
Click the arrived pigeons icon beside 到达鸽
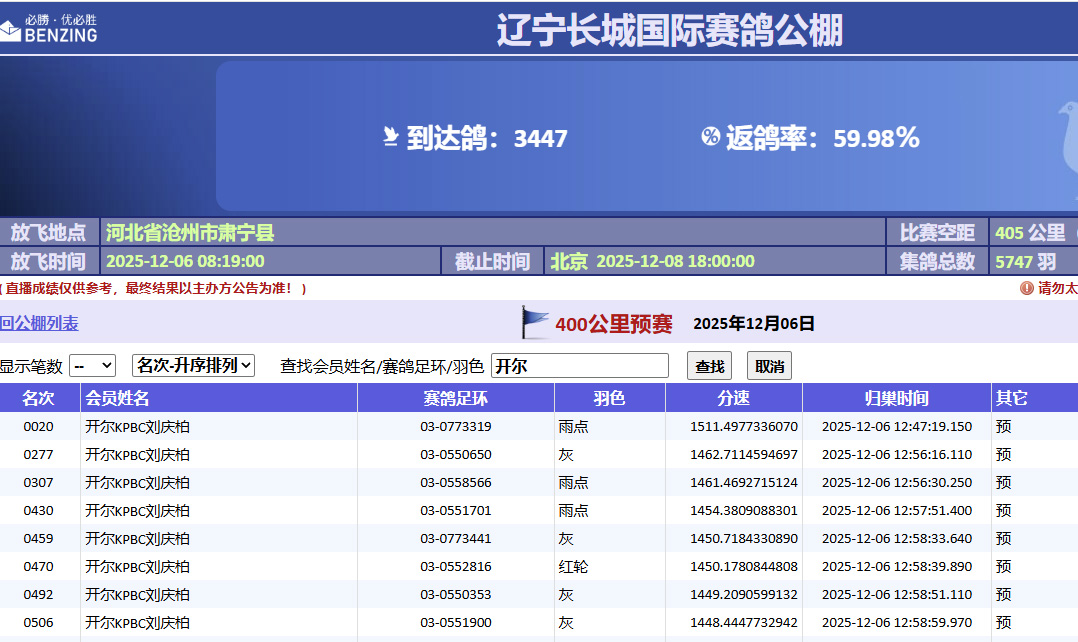[x=391, y=137]
